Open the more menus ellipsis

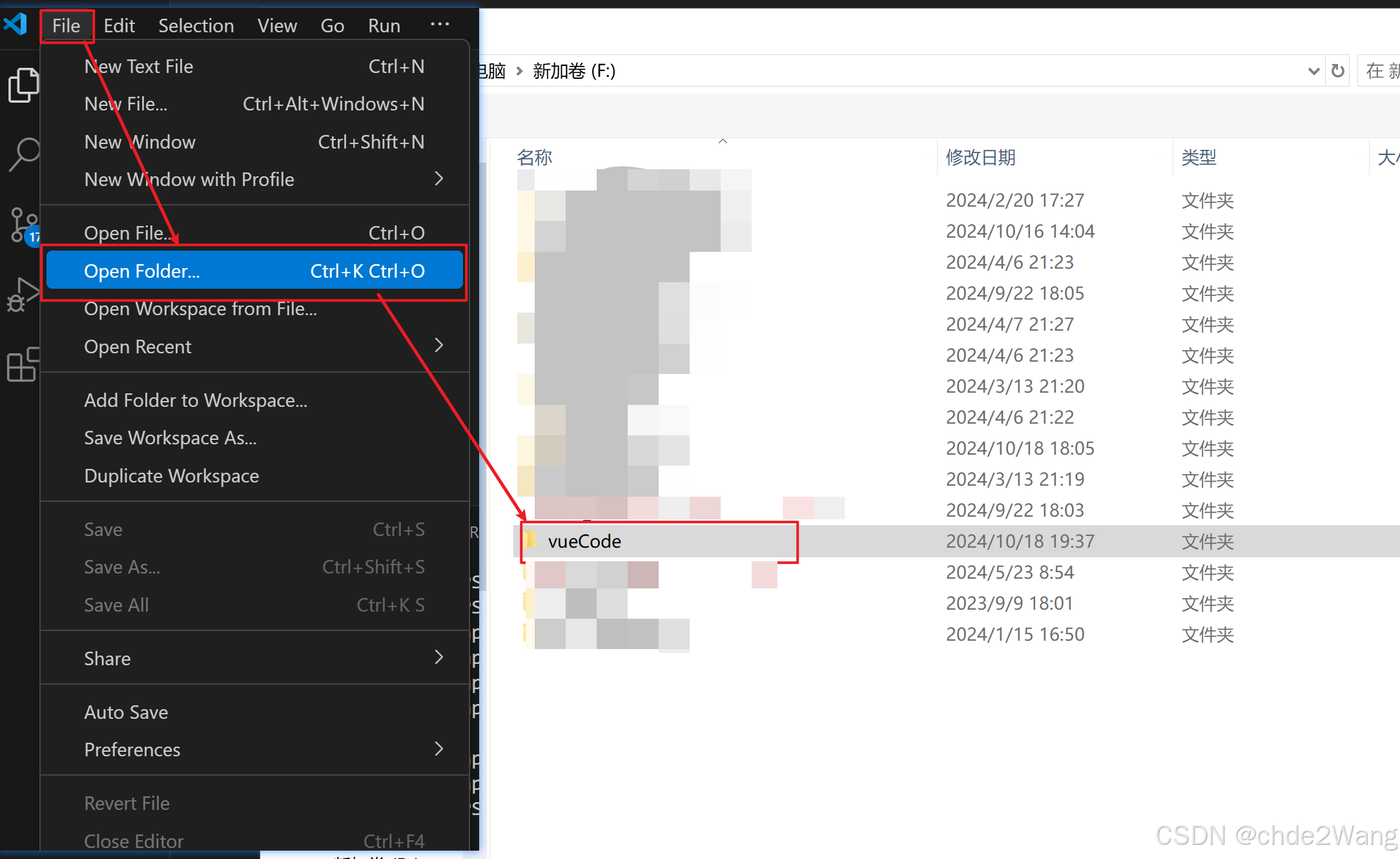click(440, 25)
